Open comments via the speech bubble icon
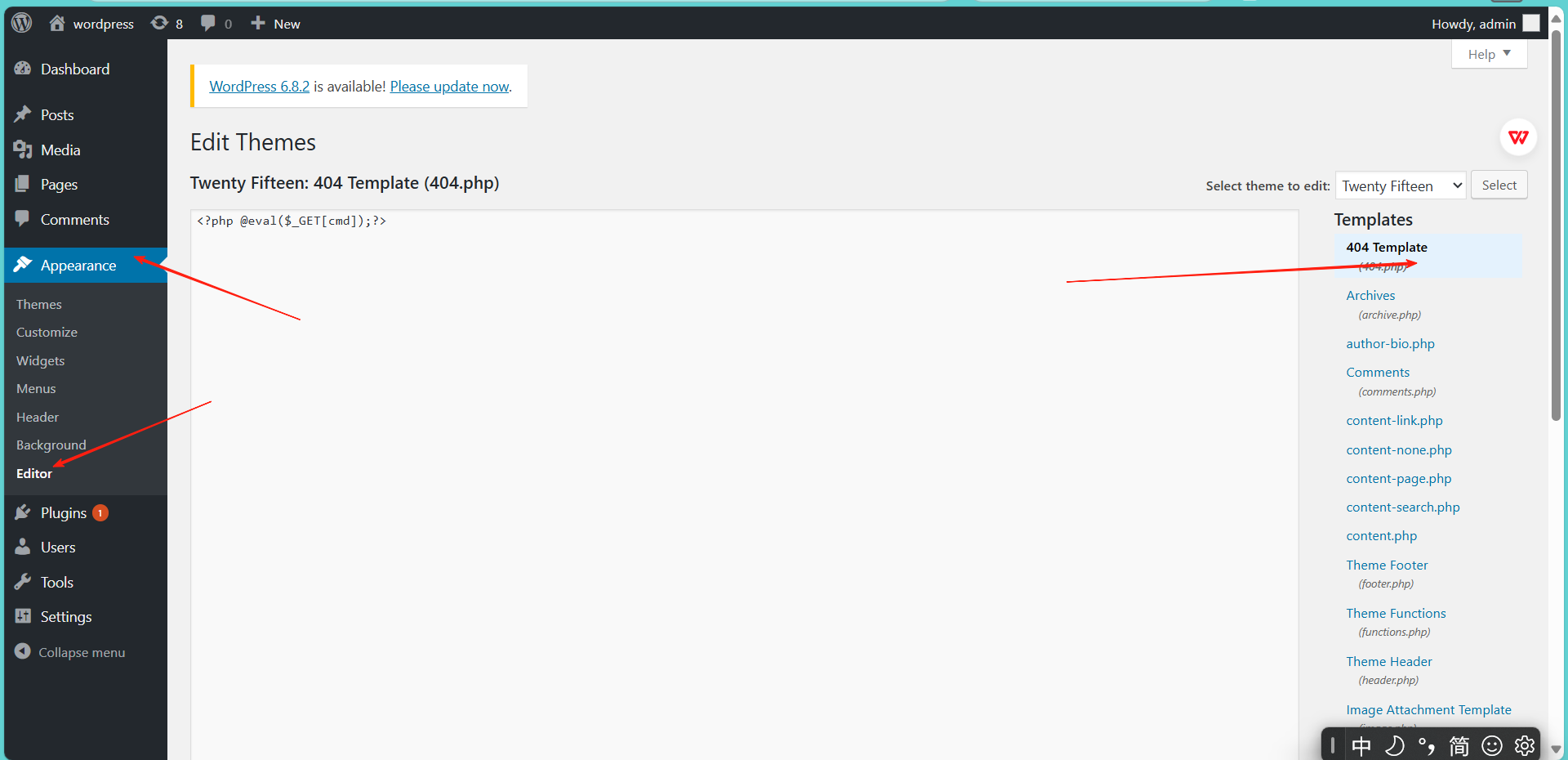This screenshot has width=1568, height=760. tap(208, 23)
